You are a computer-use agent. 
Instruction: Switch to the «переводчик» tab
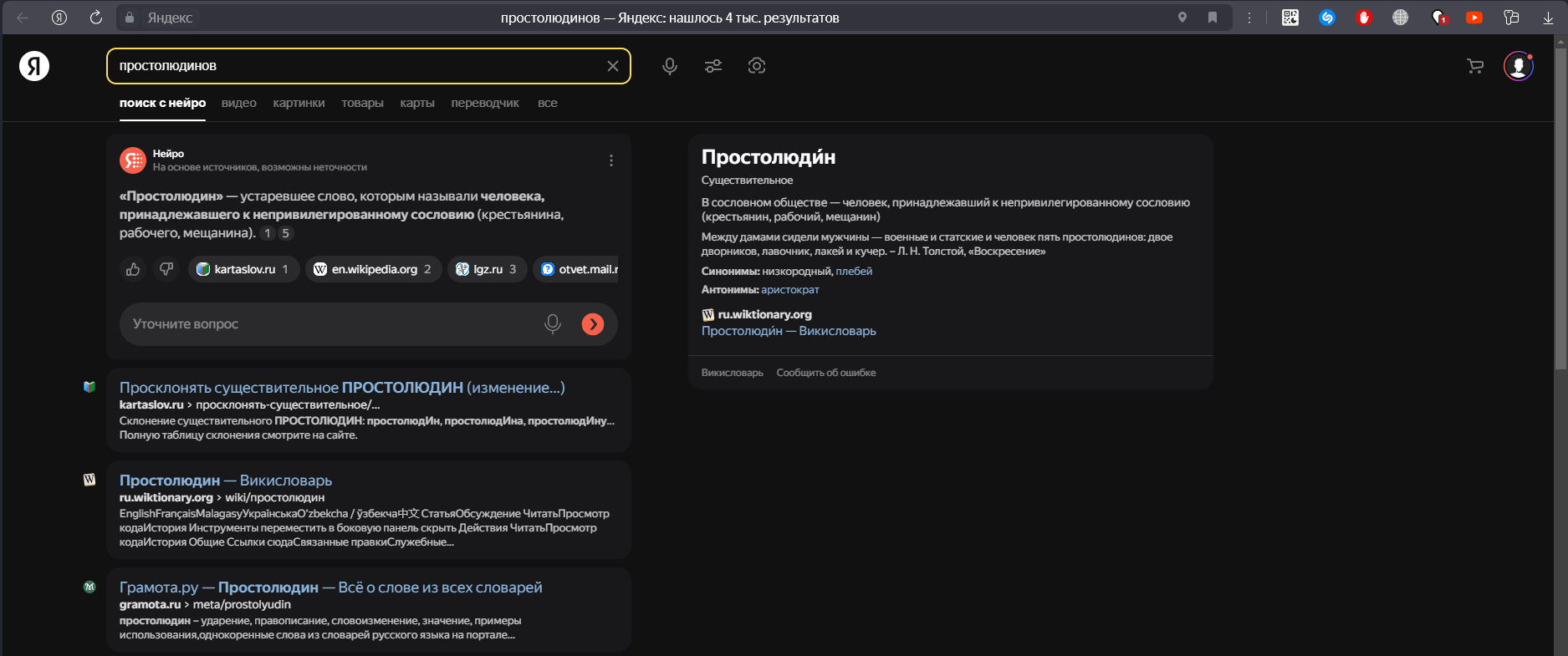pyautogui.click(x=485, y=103)
